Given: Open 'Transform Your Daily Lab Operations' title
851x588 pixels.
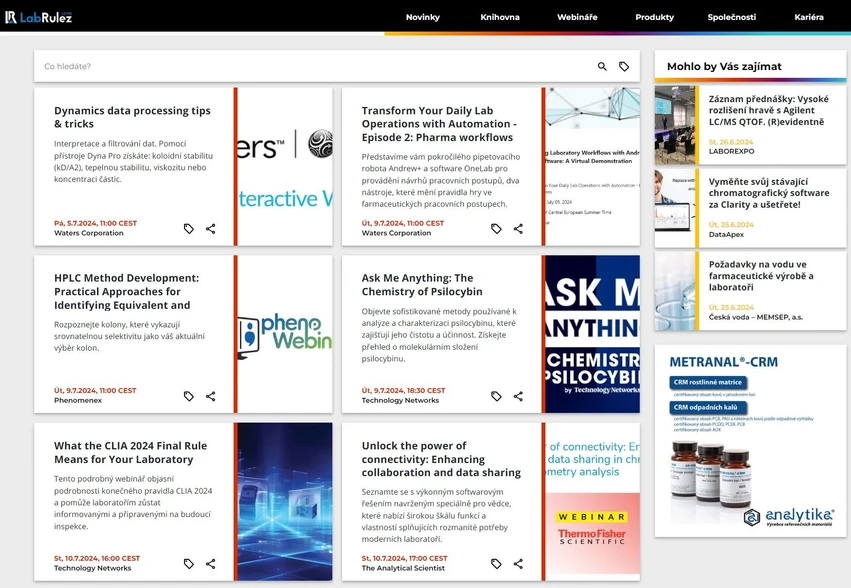Looking at the screenshot, I should (x=439, y=124).
